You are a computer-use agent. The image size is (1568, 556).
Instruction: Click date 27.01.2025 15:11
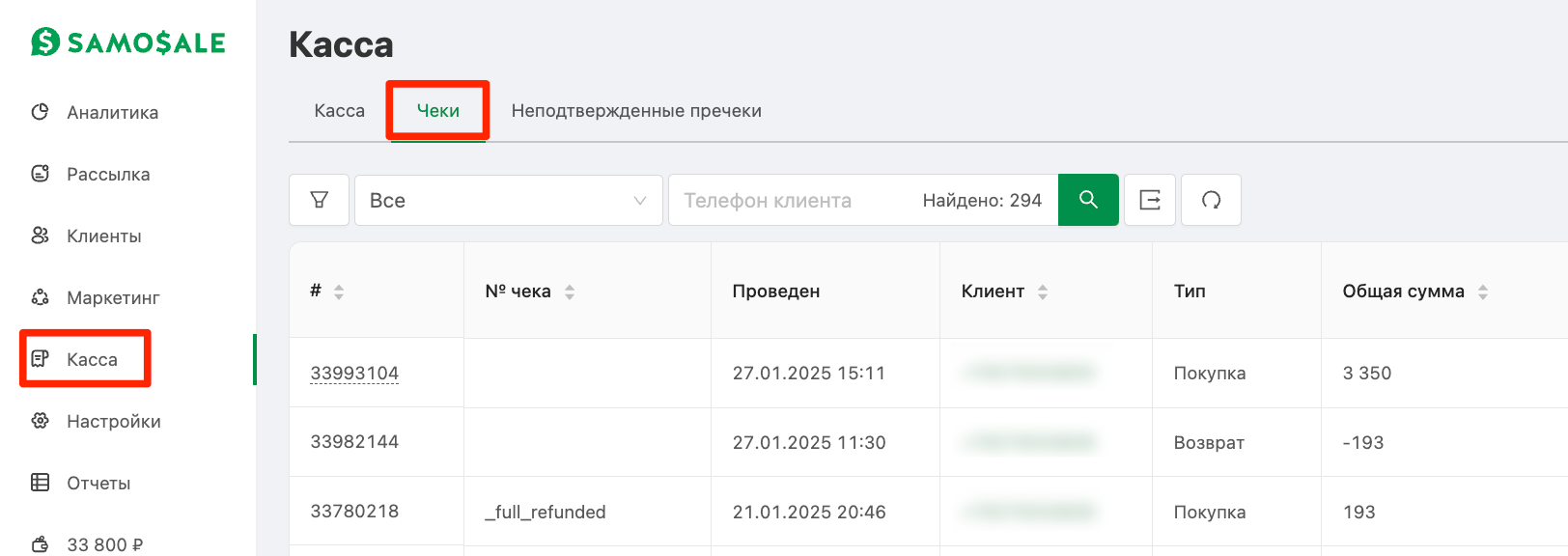[809, 374]
